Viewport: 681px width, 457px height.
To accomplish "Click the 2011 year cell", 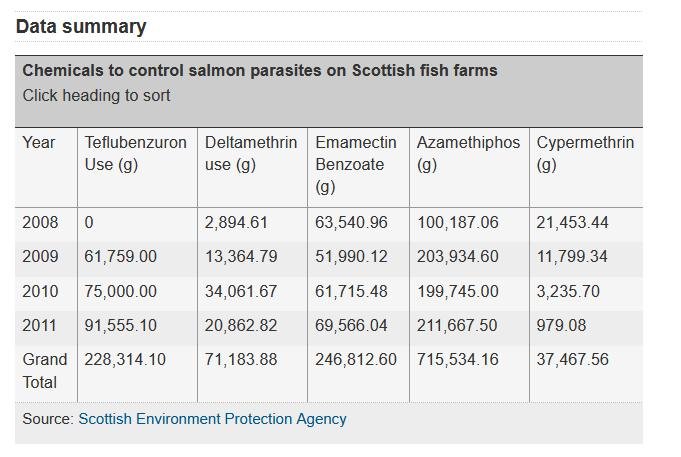I will click(41, 325).
